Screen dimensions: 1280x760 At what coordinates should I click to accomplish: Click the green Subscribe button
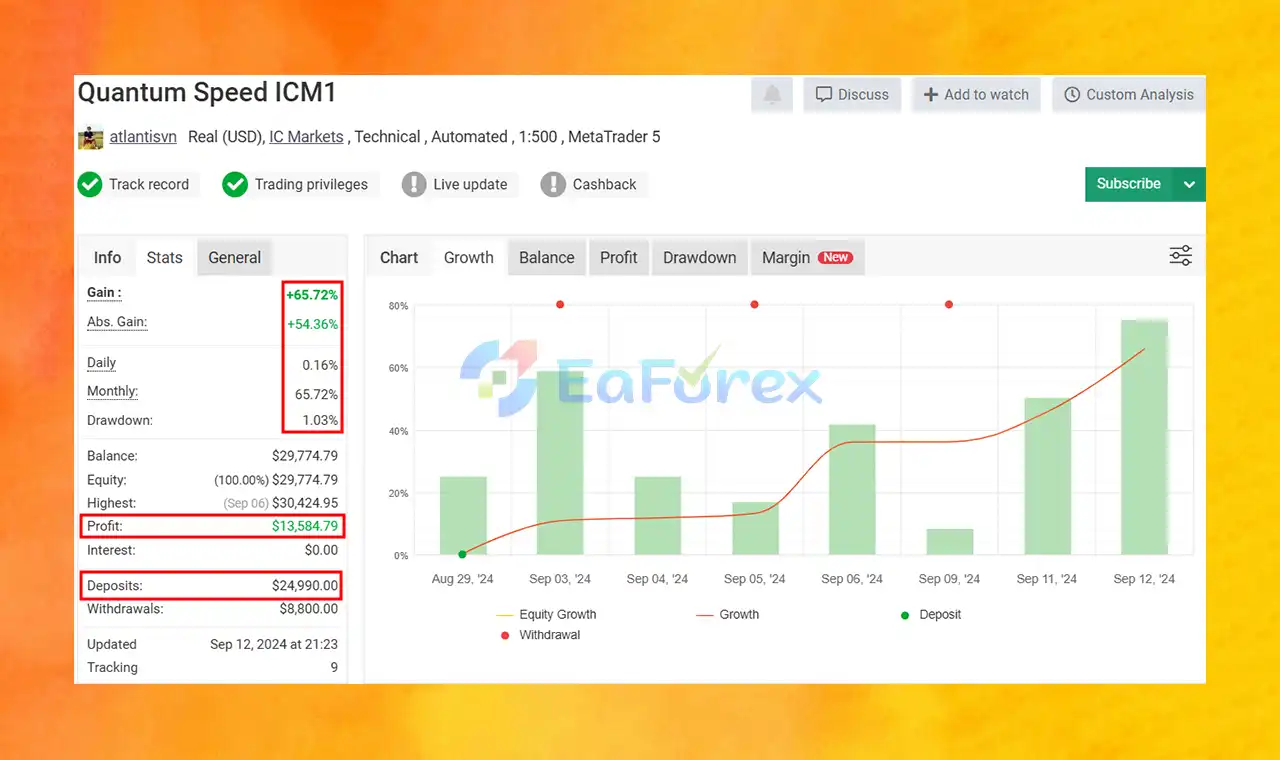coord(1129,184)
